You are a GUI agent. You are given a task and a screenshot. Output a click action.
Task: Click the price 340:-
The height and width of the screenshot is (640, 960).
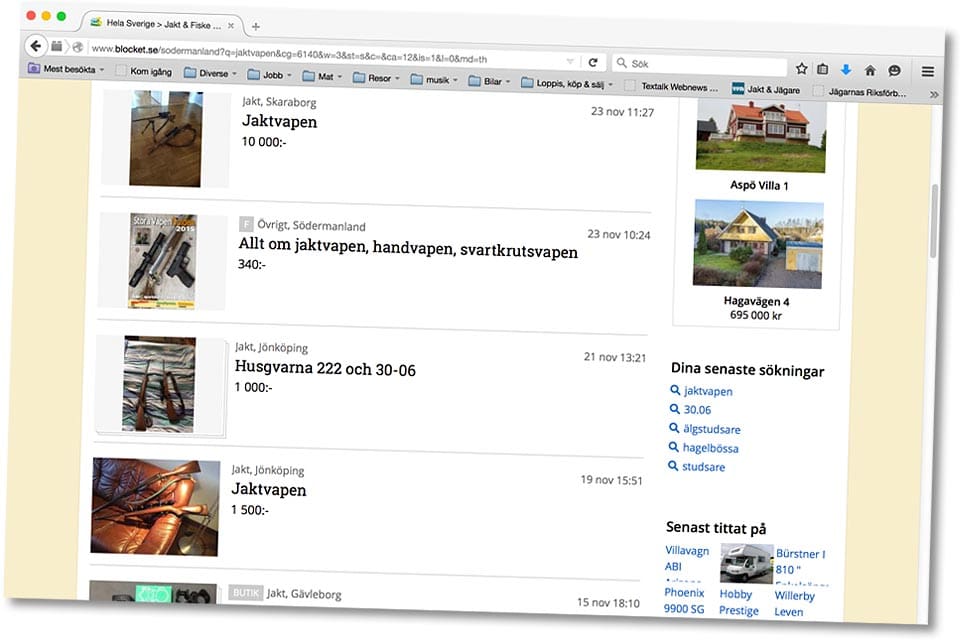point(252,264)
